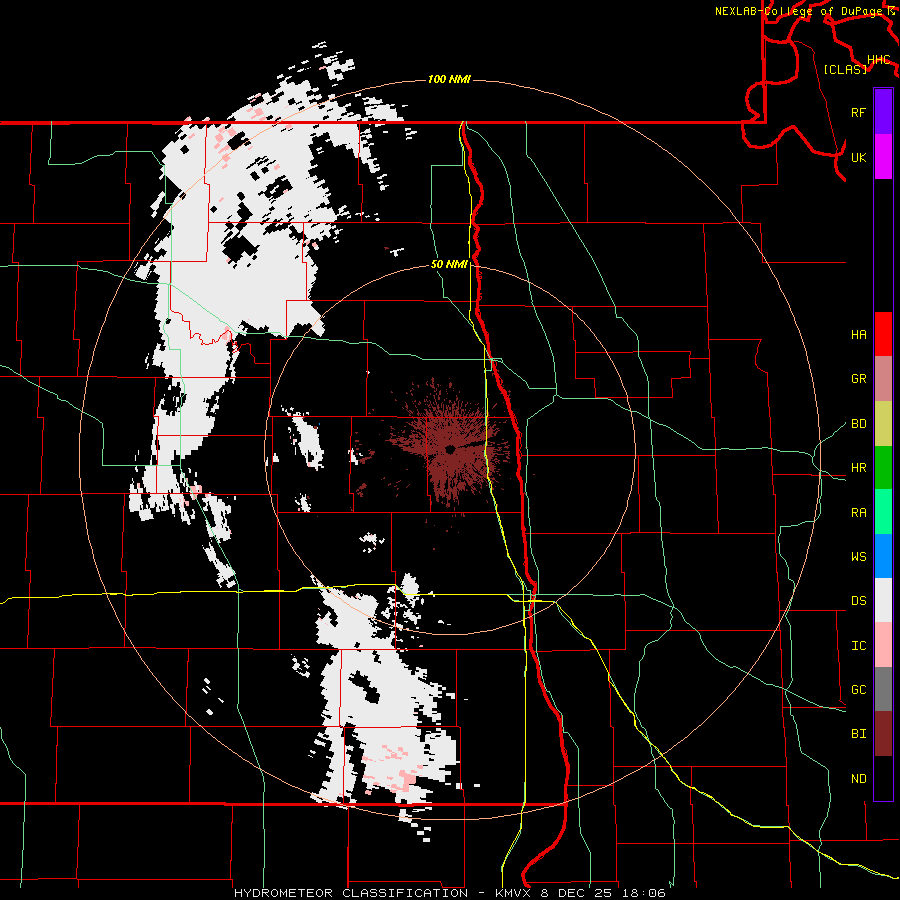Choose the blue WS color swatch
Screen dimensions: 900x900
(883, 556)
